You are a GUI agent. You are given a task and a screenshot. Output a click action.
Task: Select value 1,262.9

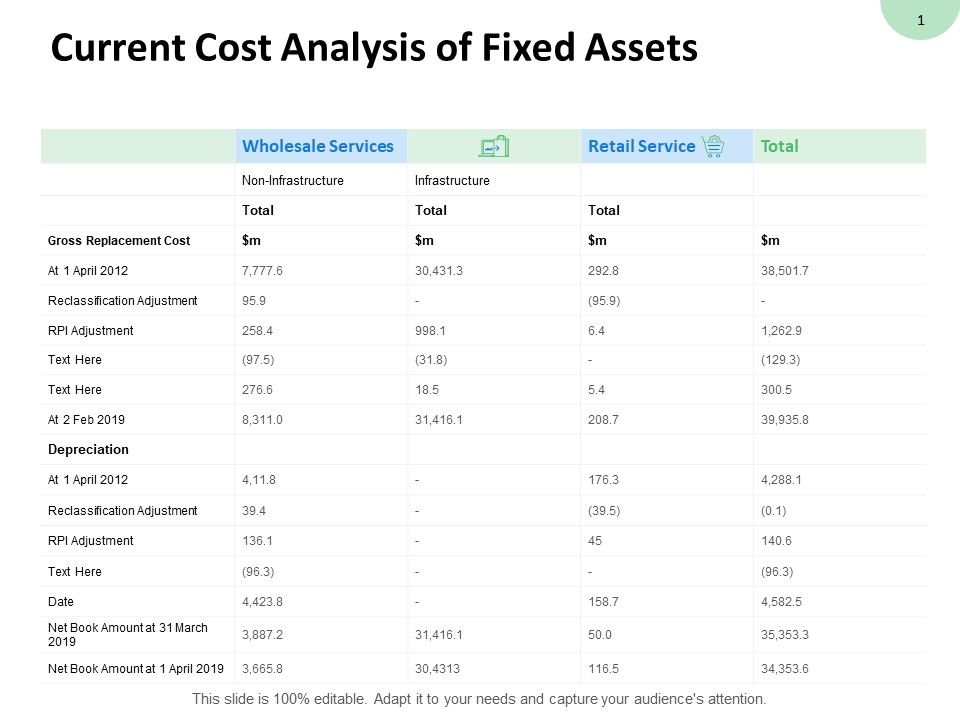781,331
